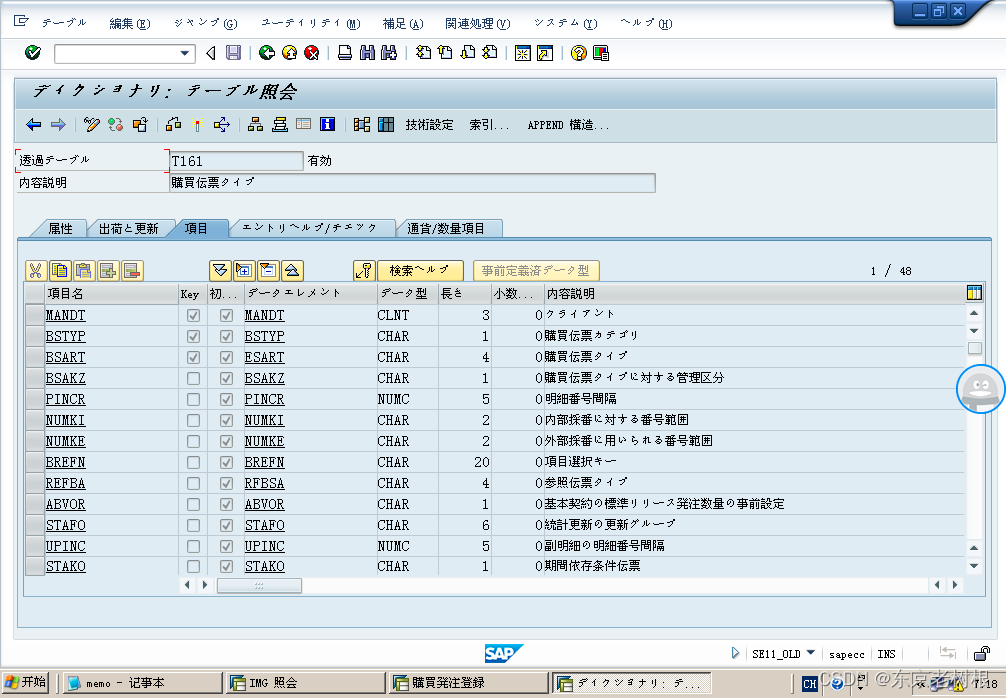The width and height of the screenshot is (1006, 698).
Task: Switch to the 属性 tab
Action: pos(61,228)
